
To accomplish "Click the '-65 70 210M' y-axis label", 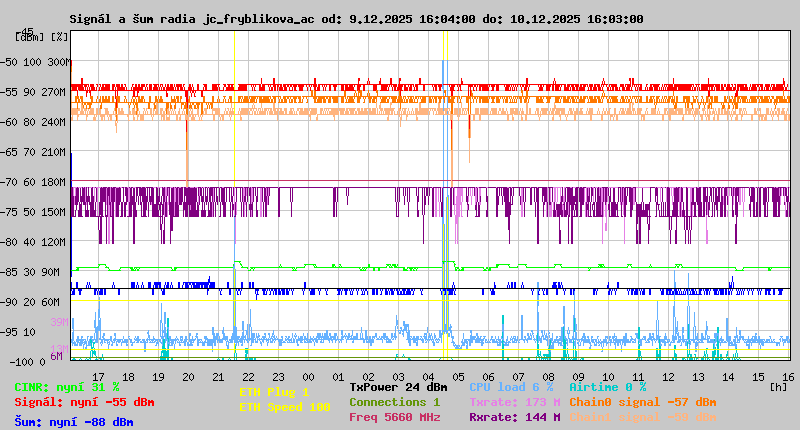I will tap(33, 152).
